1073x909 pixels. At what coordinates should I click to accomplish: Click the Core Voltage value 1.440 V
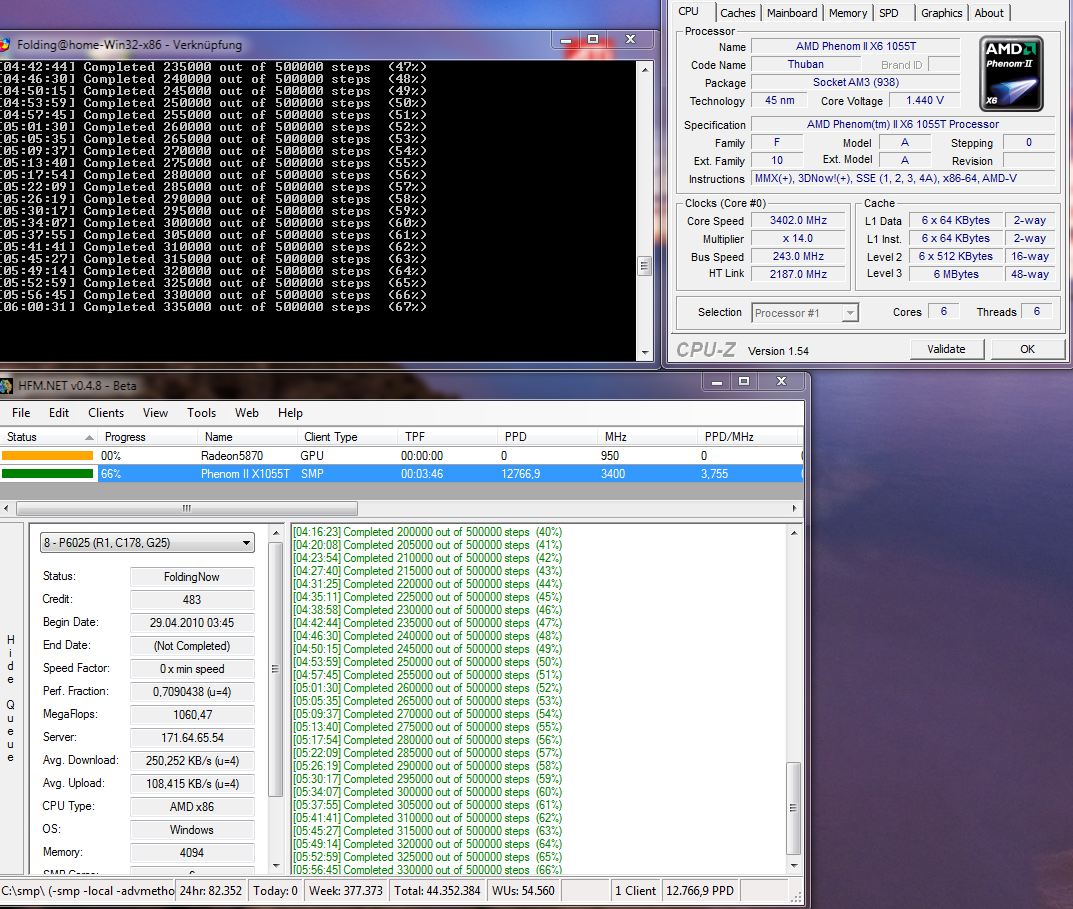point(925,101)
